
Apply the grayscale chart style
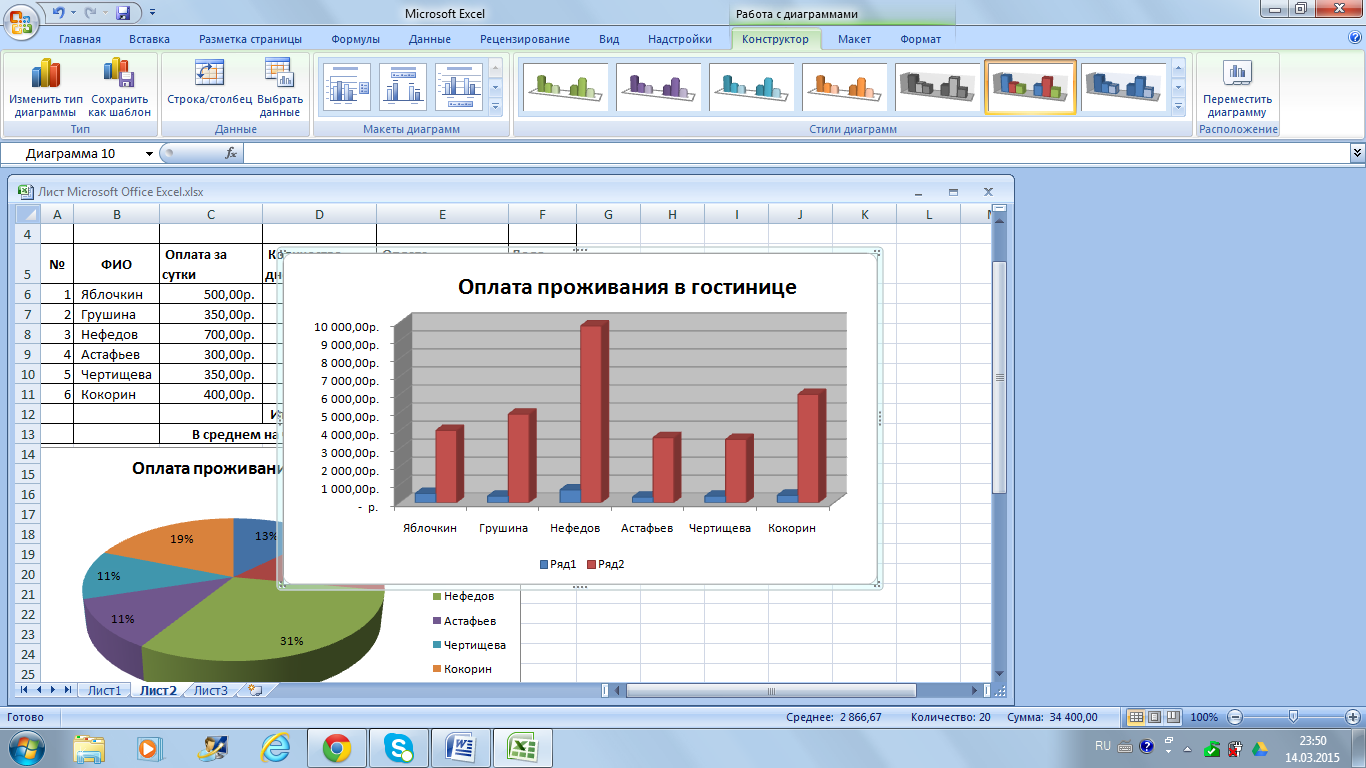pos(937,87)
